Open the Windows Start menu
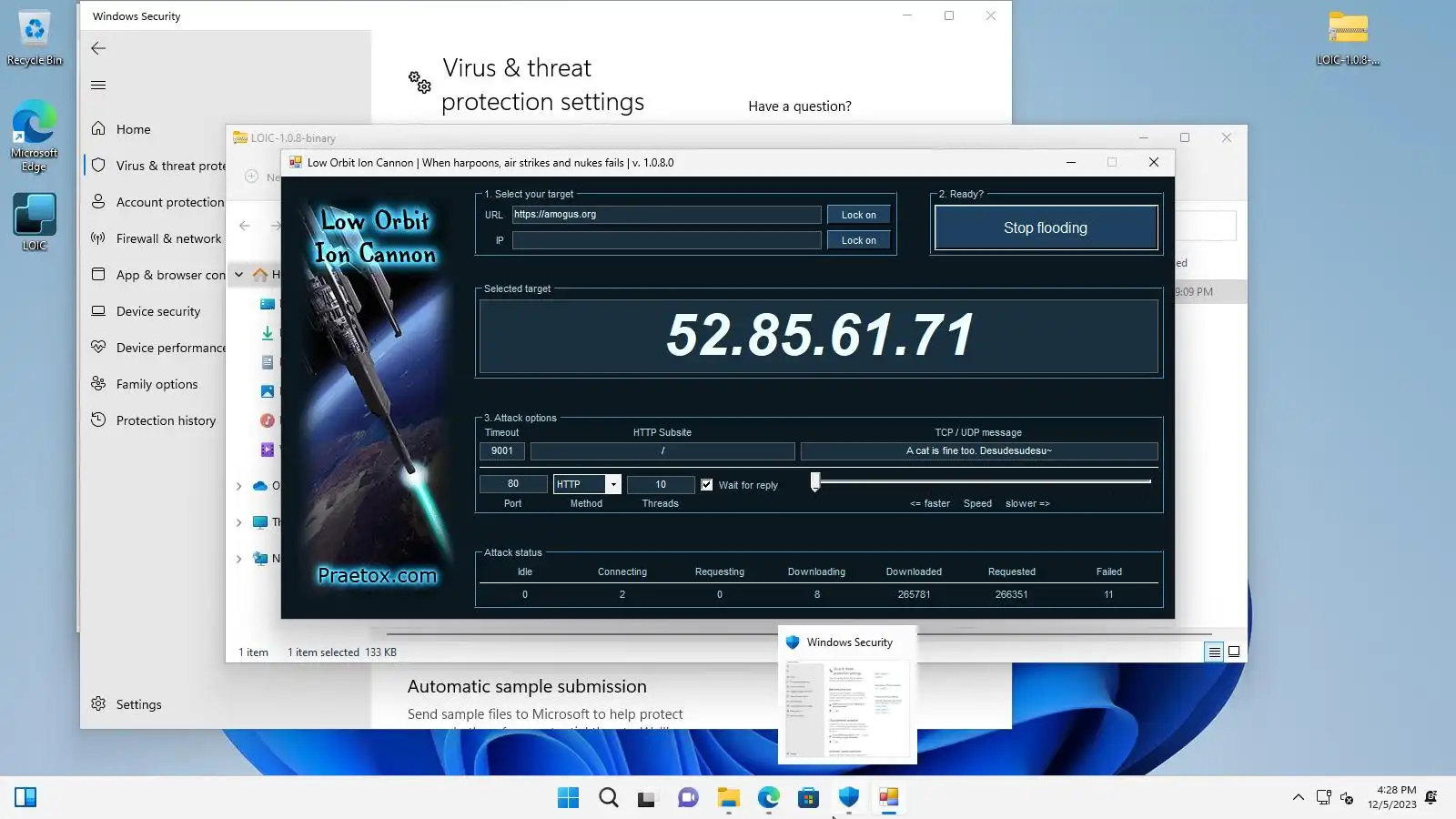Image resolution: width=1456 pixels, height=819 pixels. click(x=568, y=798)
